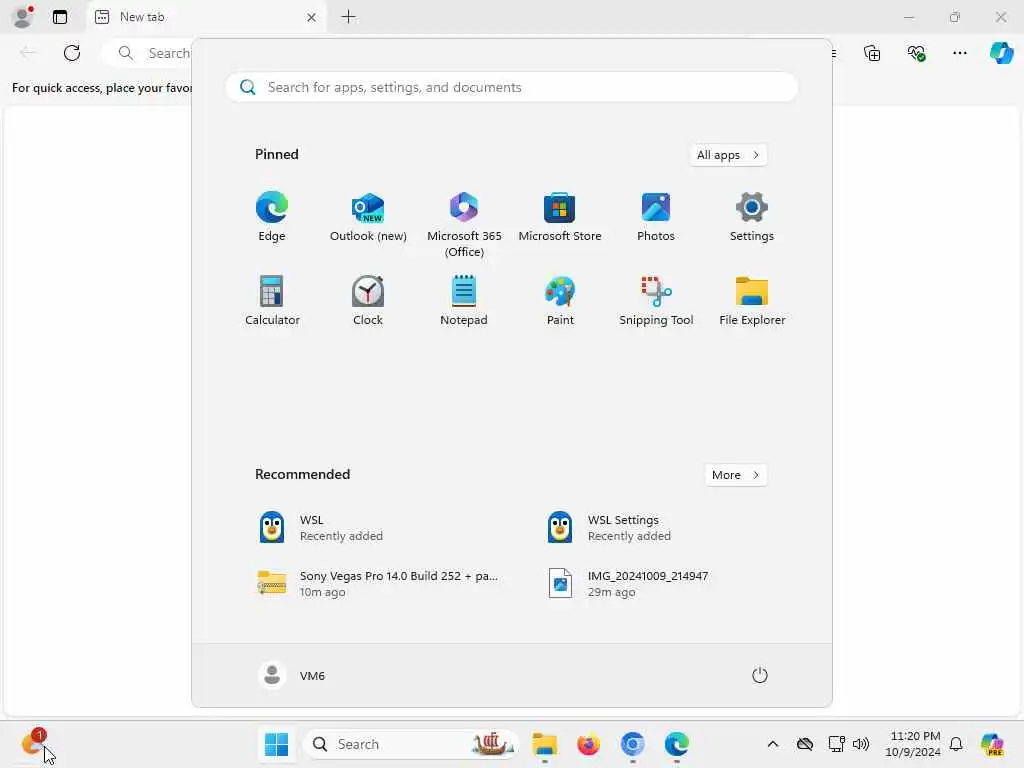Open File Explorer from pinned apps

point(752,301)
